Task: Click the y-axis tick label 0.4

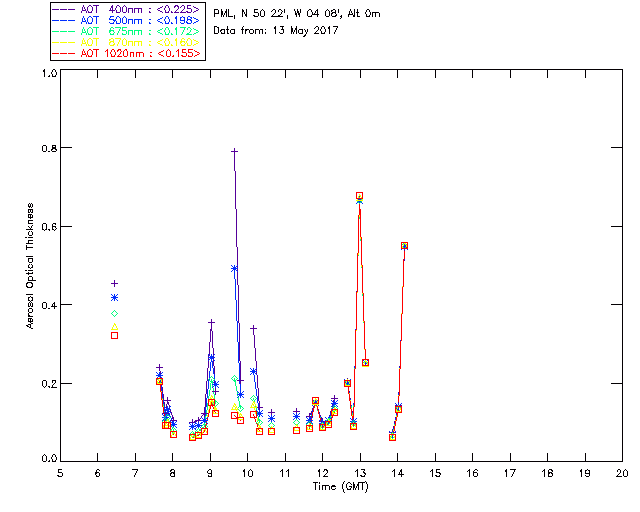Action: click(x=49, y=305)
